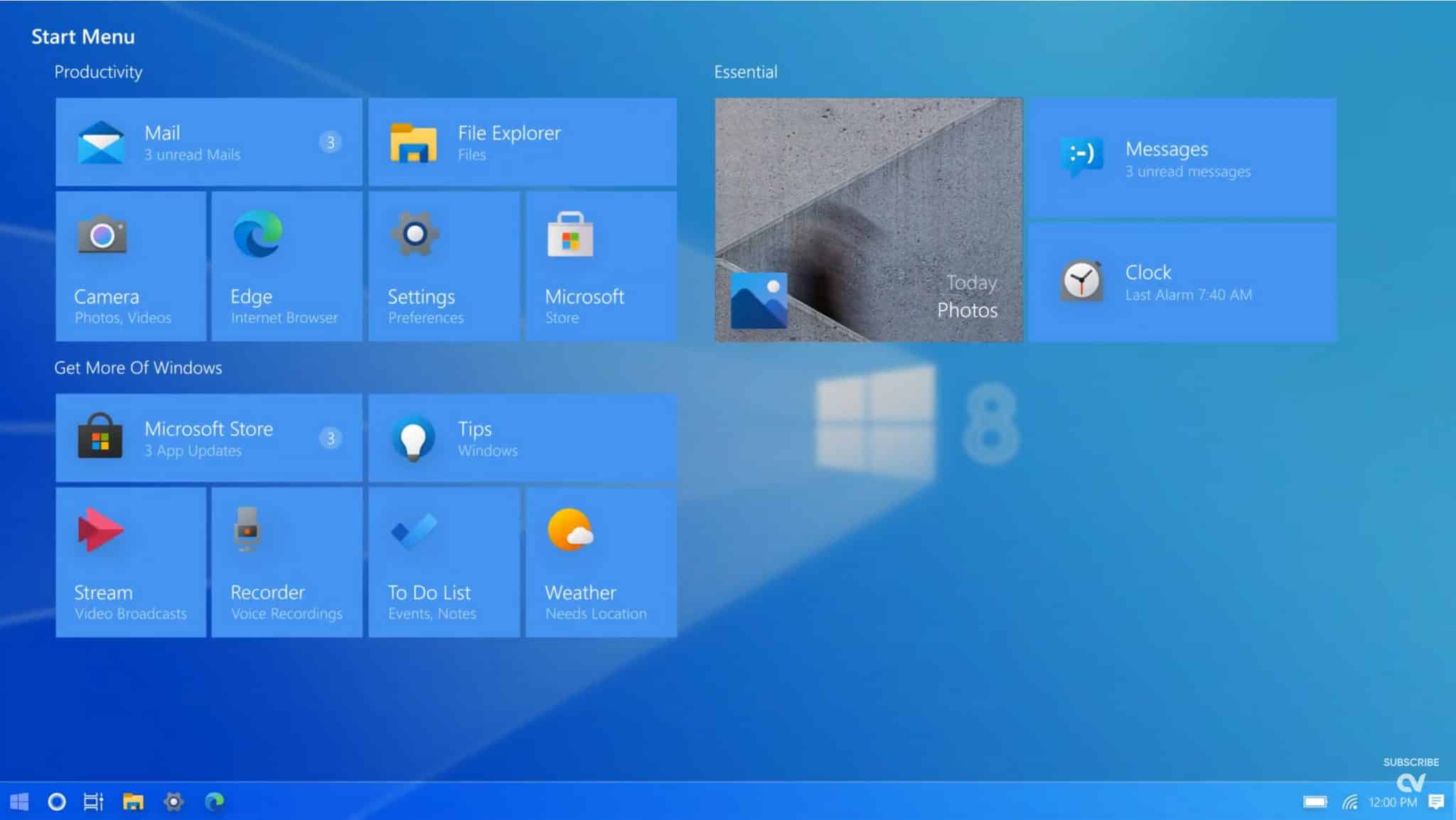1456x820 pixels.
Task: Launch File Explorer from the taskbar
Action: (x=133, y=802)
